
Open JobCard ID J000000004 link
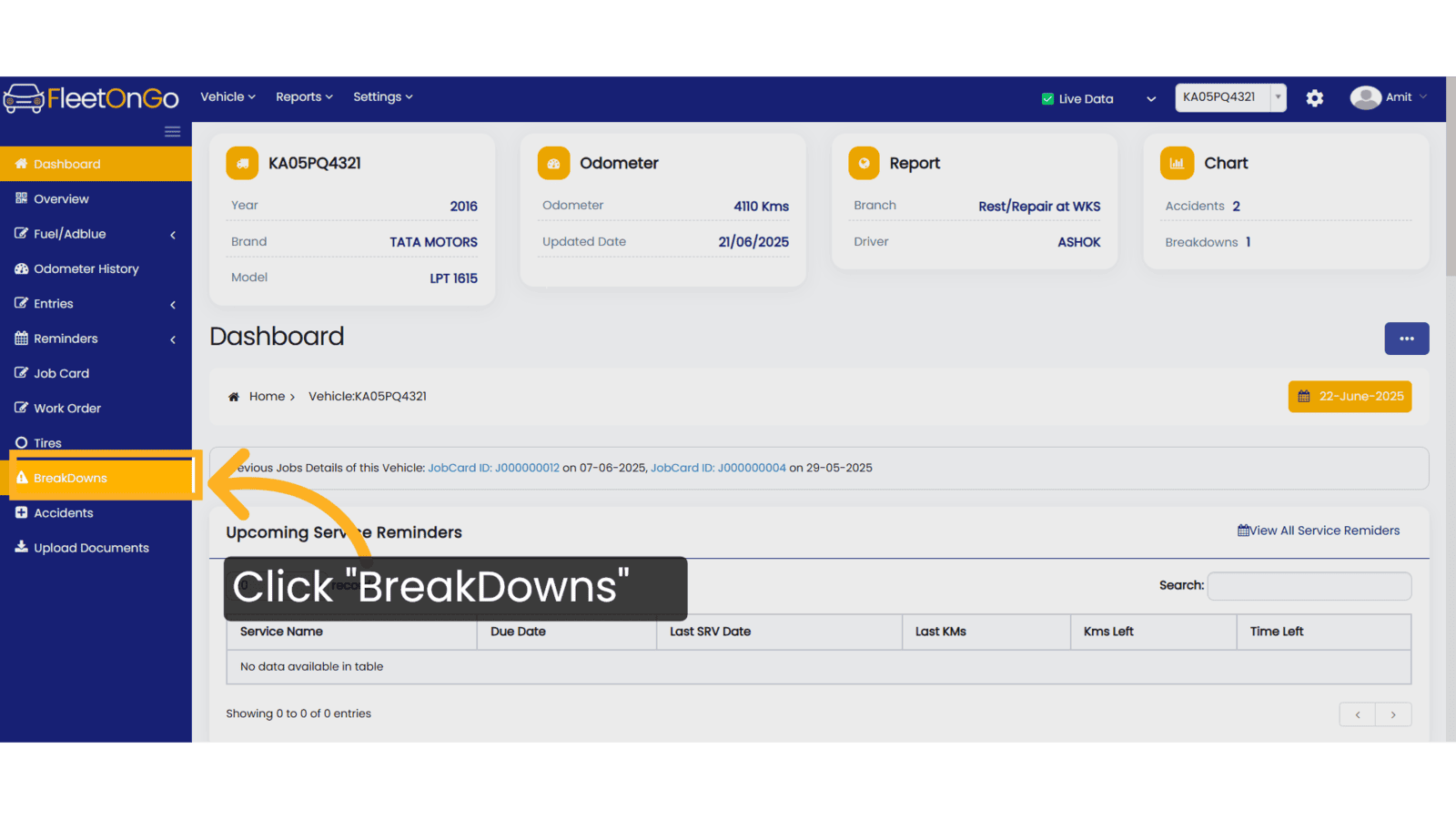pos(718,468)
